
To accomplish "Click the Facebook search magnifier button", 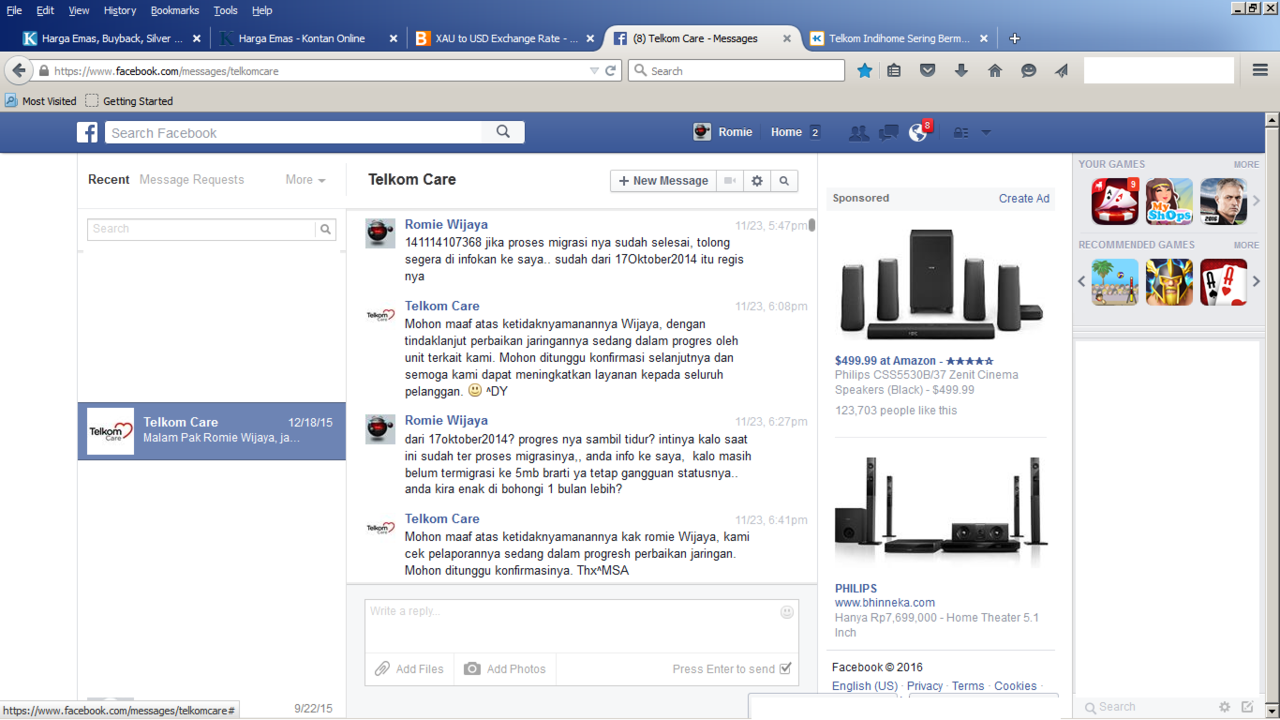I will click(x=503, y=132).
